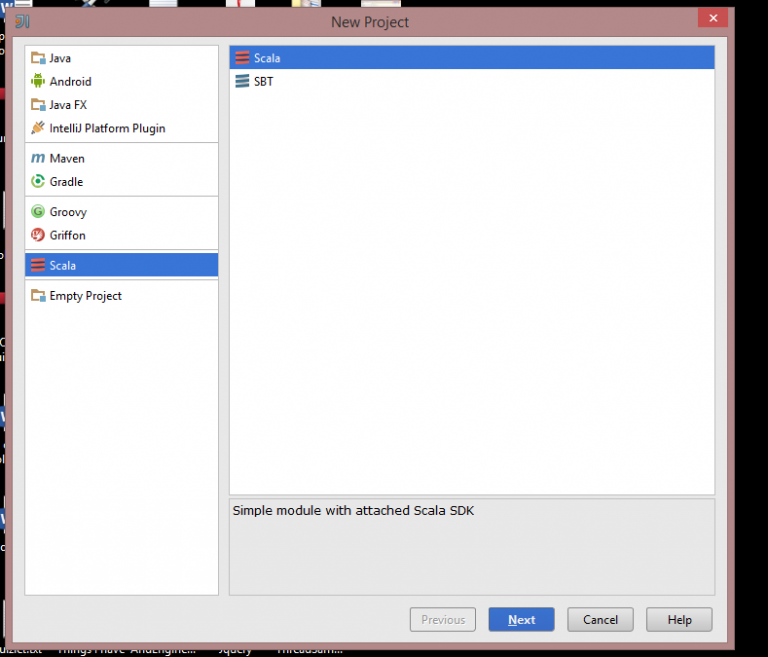Pick the SBT project template label

tap(264, 82)
